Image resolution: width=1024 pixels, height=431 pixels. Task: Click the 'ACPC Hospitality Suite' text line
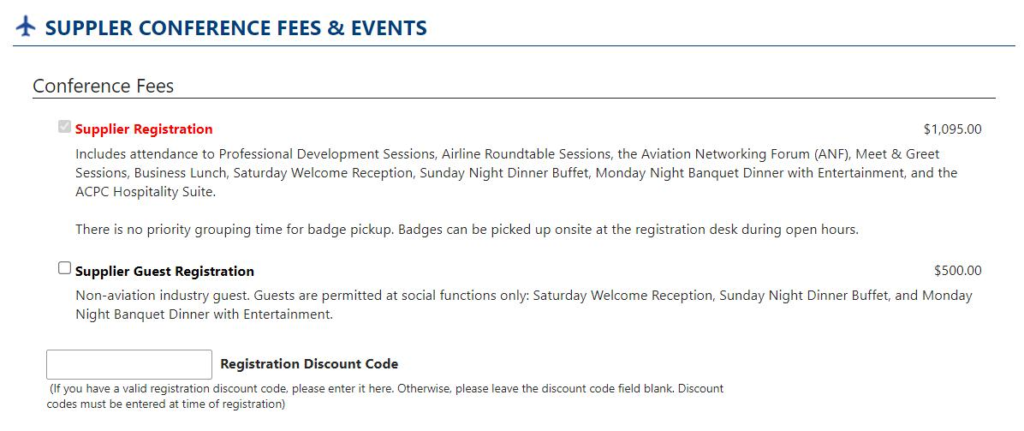coord(144,192)
